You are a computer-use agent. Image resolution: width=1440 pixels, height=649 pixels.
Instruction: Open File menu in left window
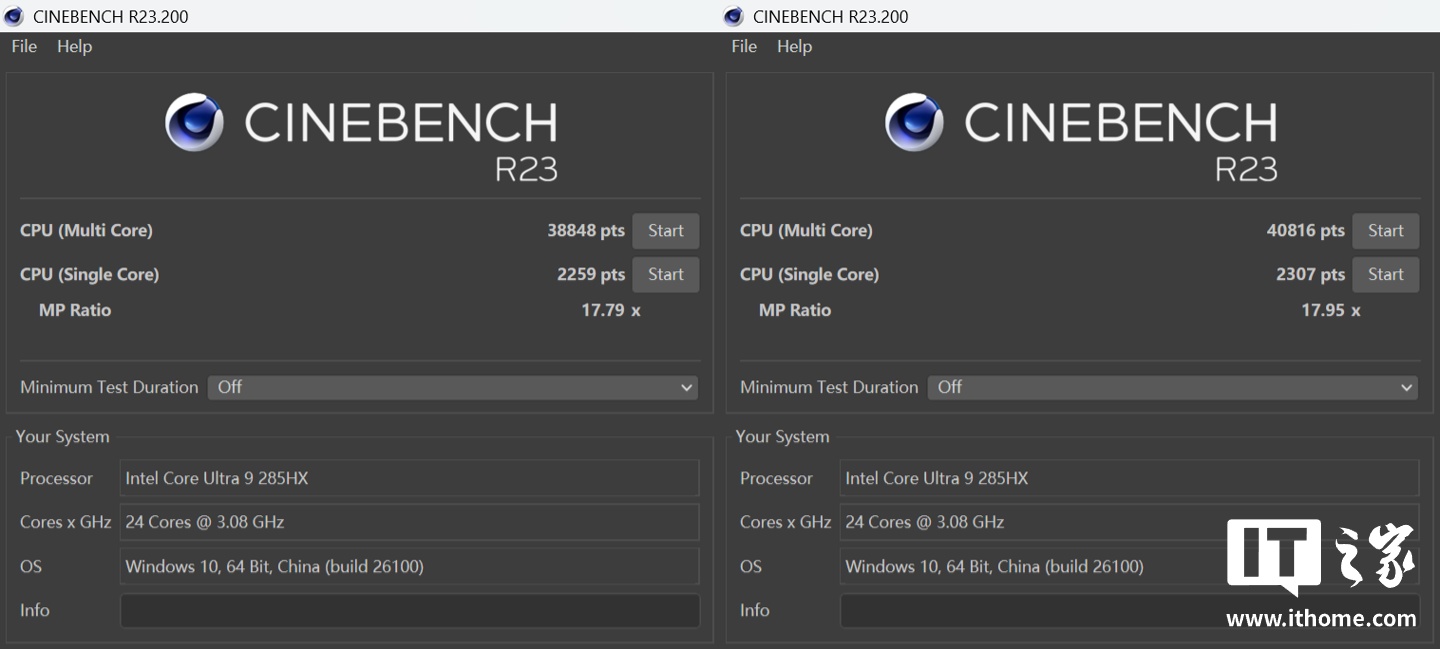pyautogui.click(x=24, y=46)
